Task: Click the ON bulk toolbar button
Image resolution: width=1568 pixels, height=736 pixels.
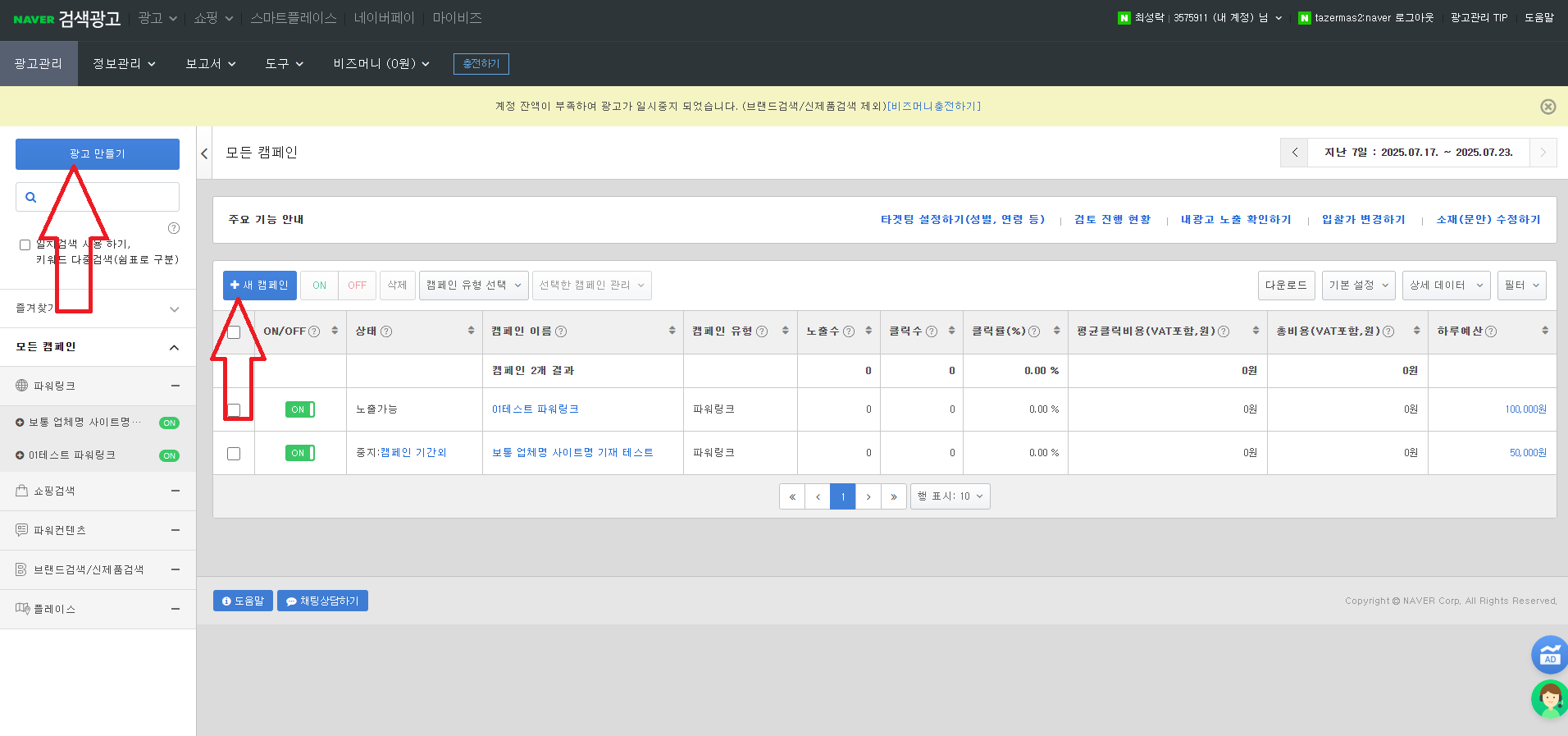Action: click(x=319, y=286)
